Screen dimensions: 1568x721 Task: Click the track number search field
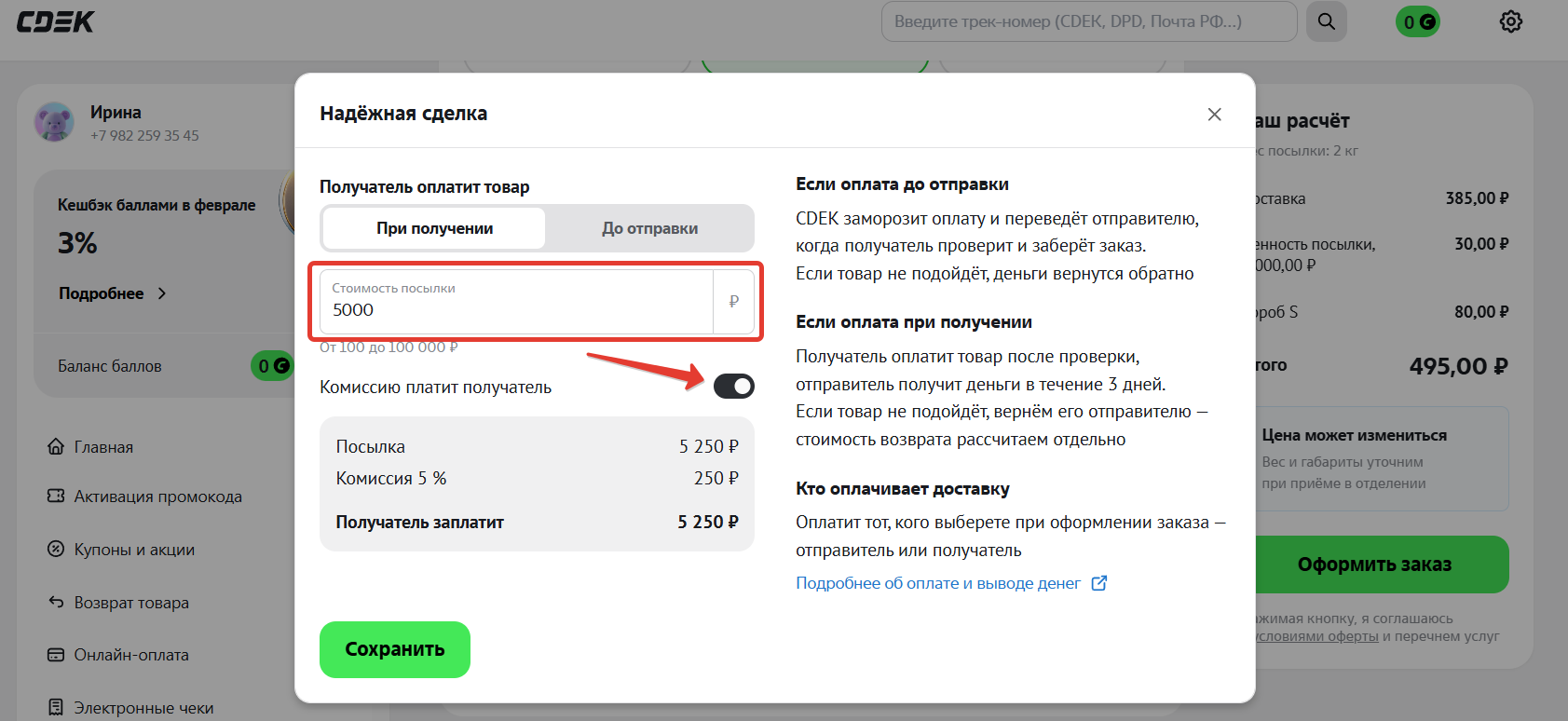click(x=1089, y=21)
